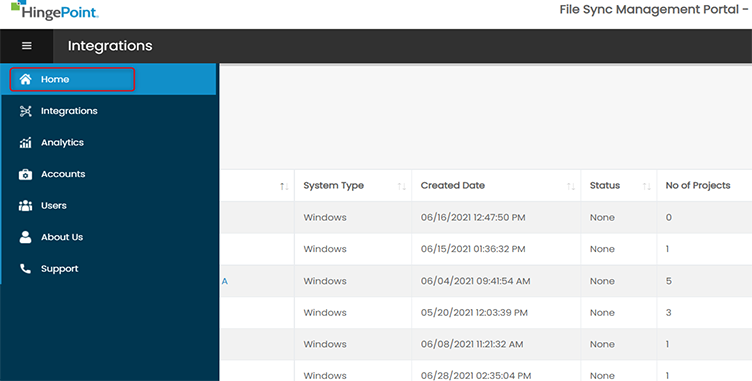Open the blue link ending in A

224,282
